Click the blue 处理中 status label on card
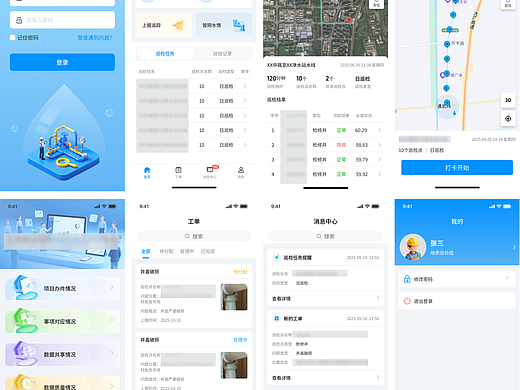This screenshot has width=520, height=390. click(240, 340)
